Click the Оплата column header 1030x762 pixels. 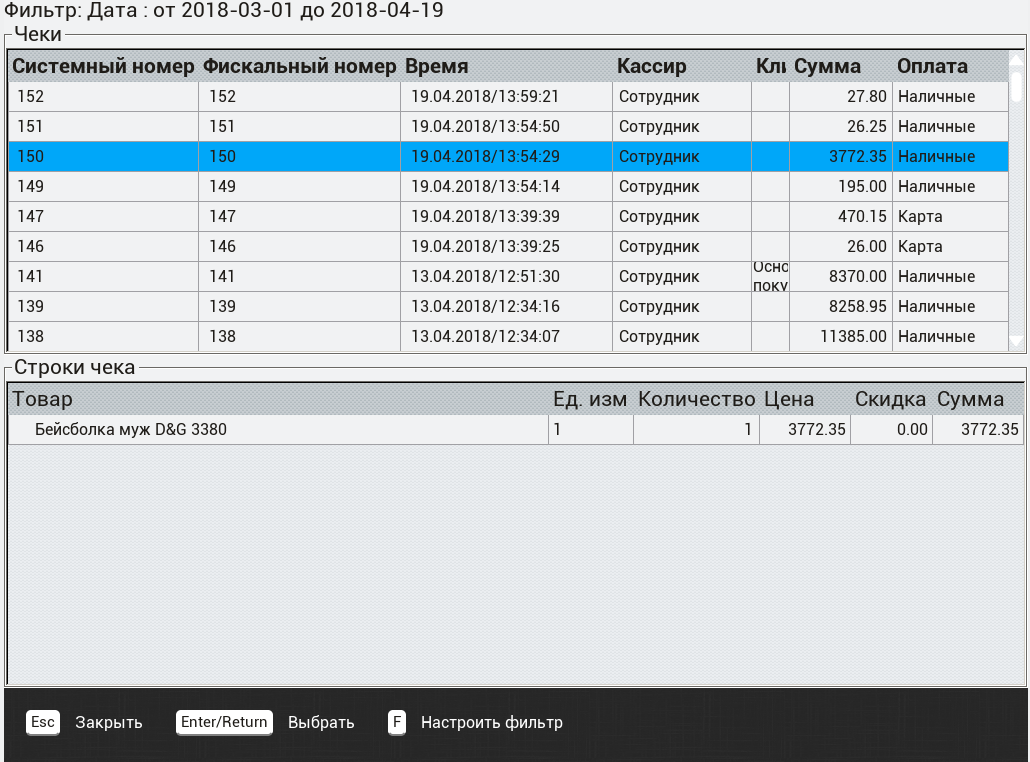pos(950,66)
